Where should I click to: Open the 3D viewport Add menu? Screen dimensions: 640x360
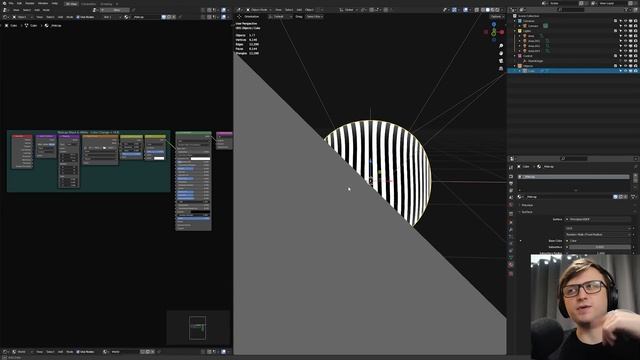[299, 10]
